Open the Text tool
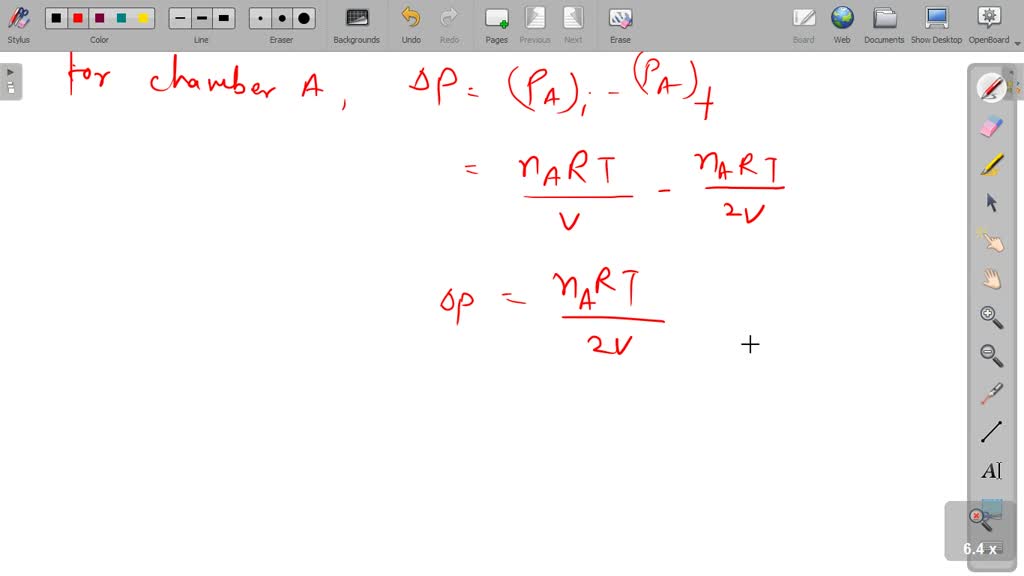This screenshot has height=576, width=1024. pyautogui.click(x=990, y=470)
